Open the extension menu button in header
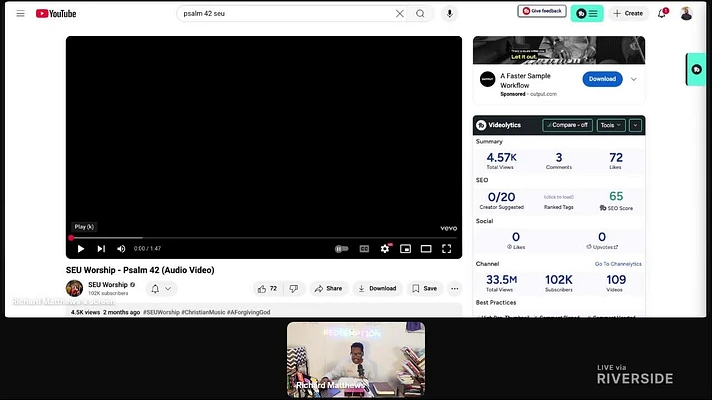This screenshot has height=400, width=712. pos(587,14)
